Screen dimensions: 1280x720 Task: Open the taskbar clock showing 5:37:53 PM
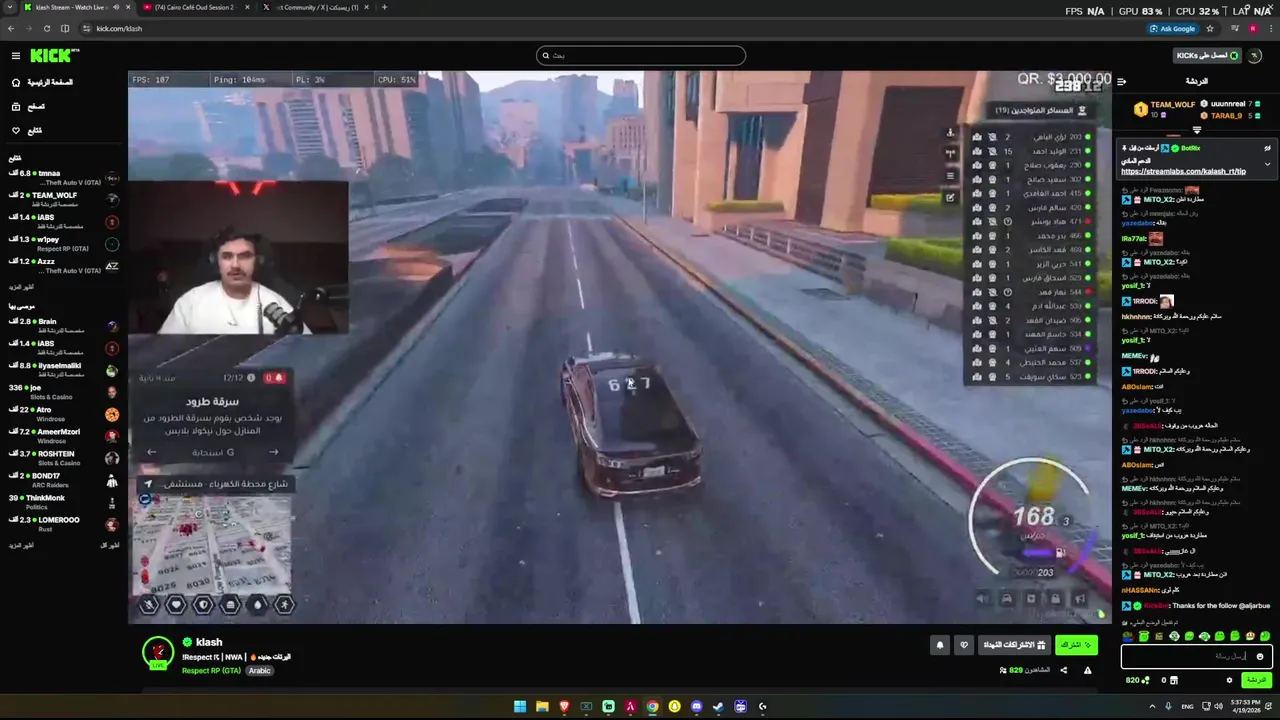[x=1248, y=707]
